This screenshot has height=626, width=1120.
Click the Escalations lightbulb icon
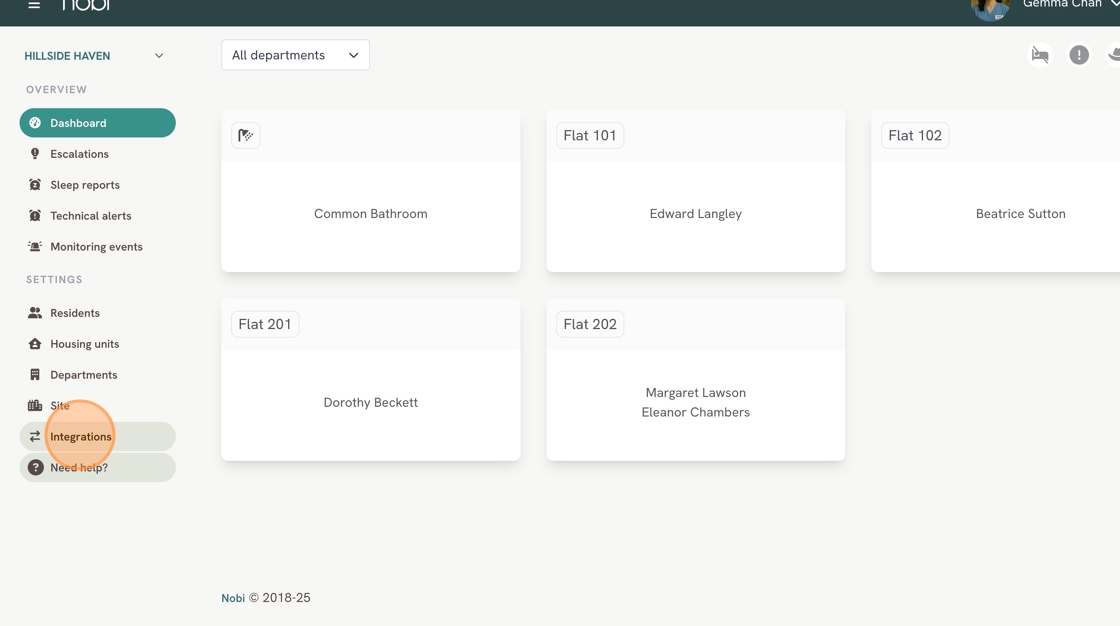pos(35,154)
